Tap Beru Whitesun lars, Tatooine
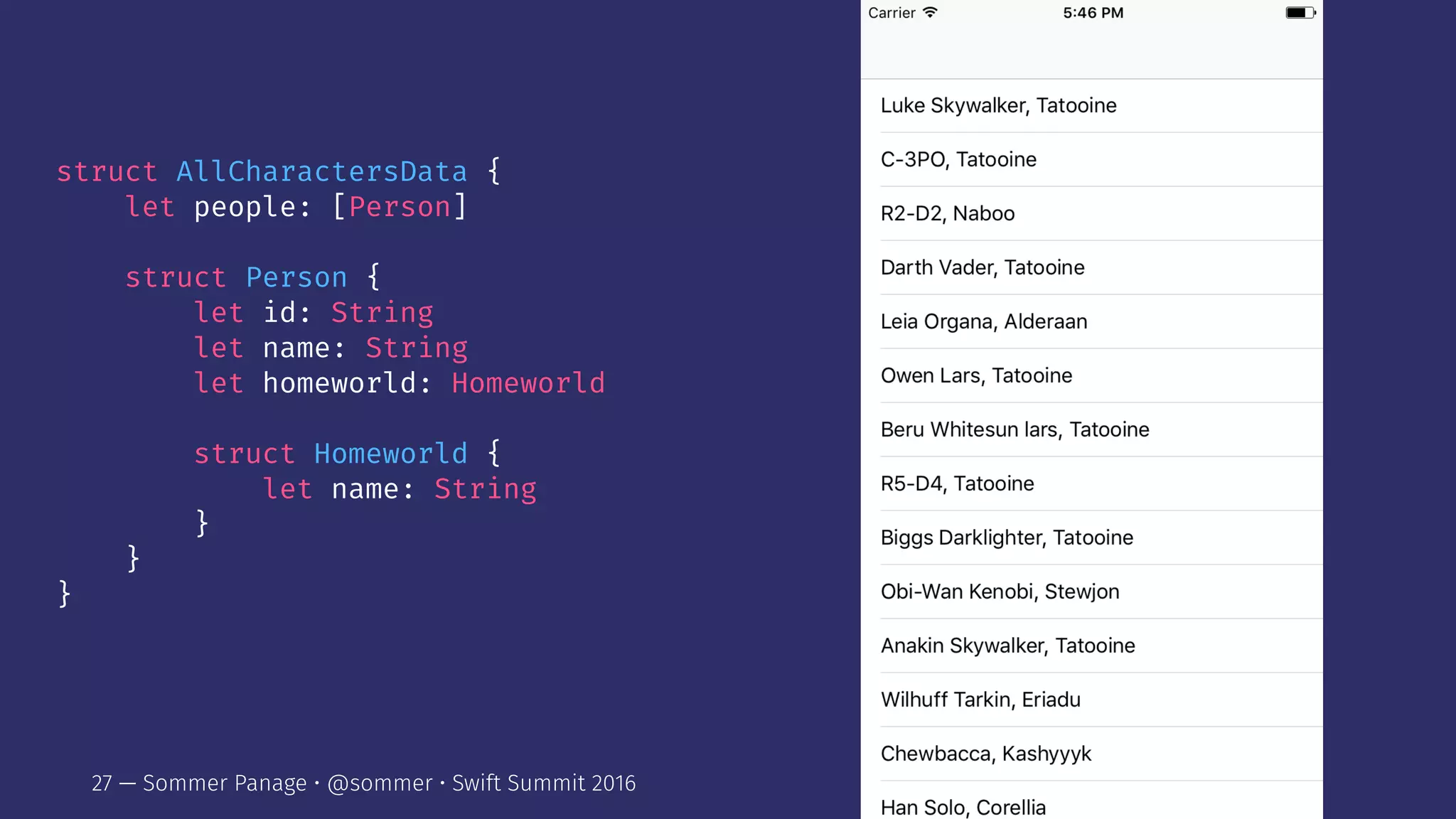This screenshot has height=819, width=1456. click(x=1092, y=430)
